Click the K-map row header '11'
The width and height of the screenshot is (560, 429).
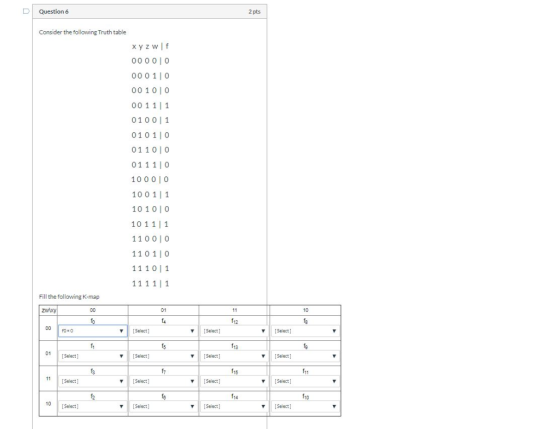pos(48,378)
